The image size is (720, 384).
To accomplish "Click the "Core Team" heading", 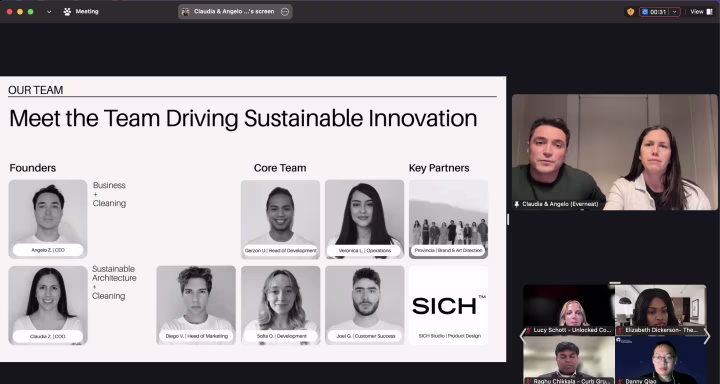I will click(280, 168).
